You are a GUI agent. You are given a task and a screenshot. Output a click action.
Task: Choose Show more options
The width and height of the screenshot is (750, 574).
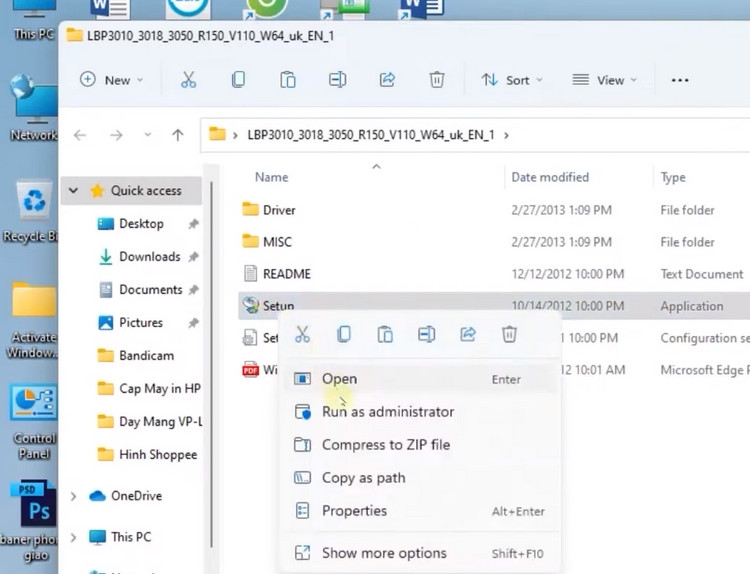420,553
